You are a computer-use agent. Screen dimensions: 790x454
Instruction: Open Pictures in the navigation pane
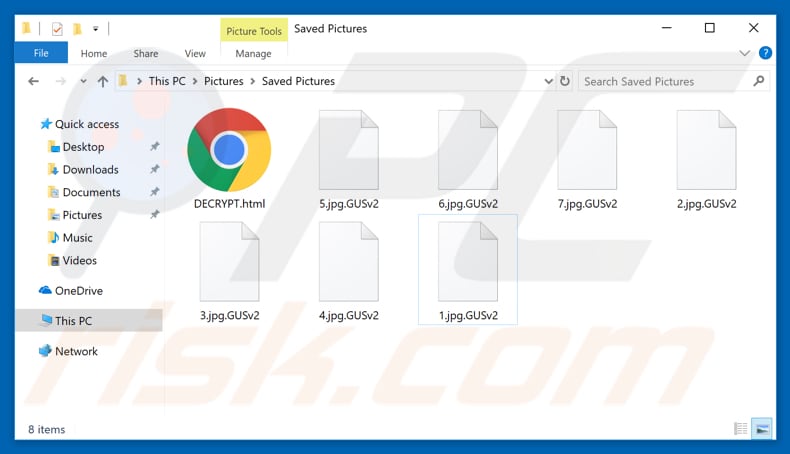[82, 215]
